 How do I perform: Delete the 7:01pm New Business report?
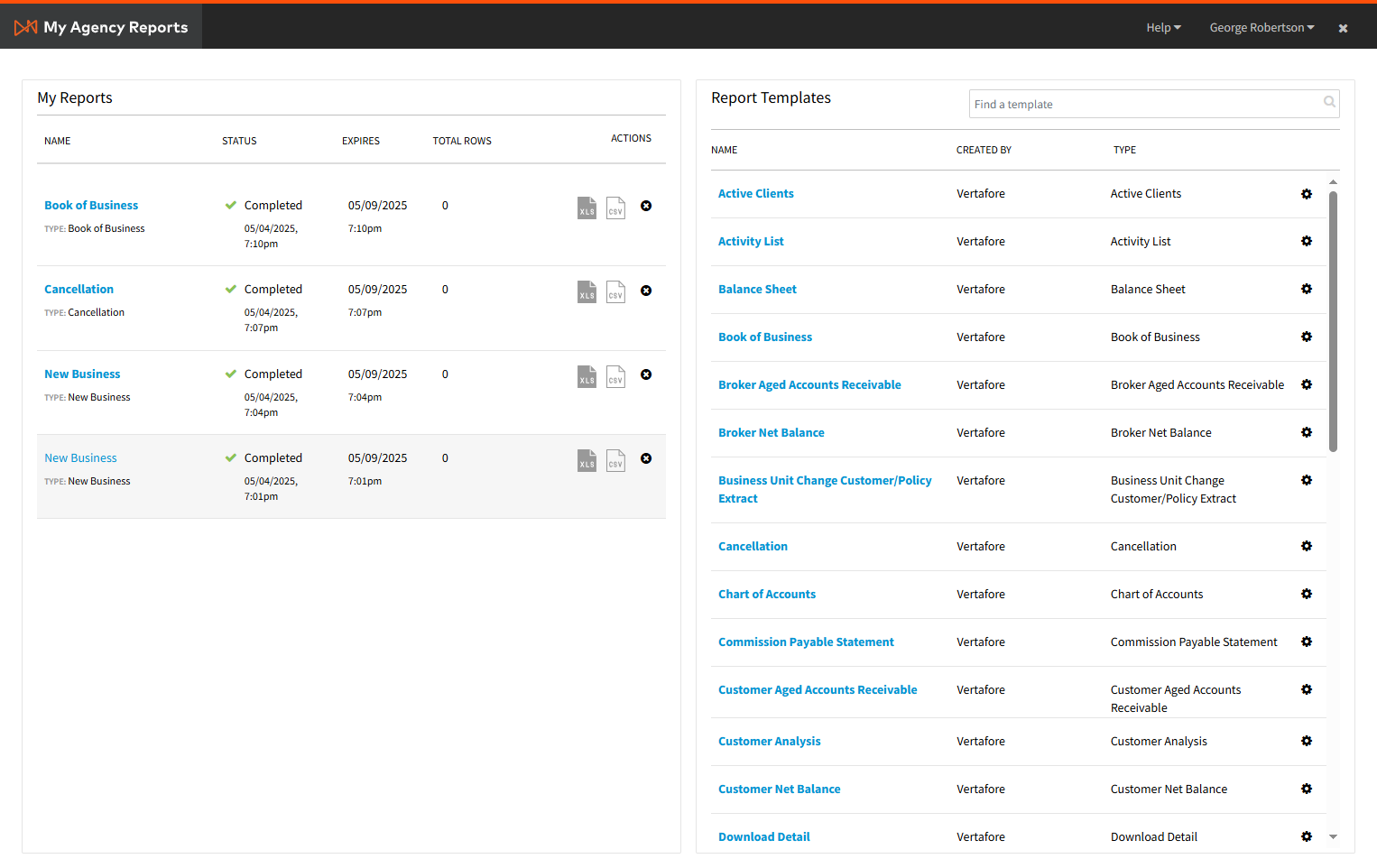[646, 458]
